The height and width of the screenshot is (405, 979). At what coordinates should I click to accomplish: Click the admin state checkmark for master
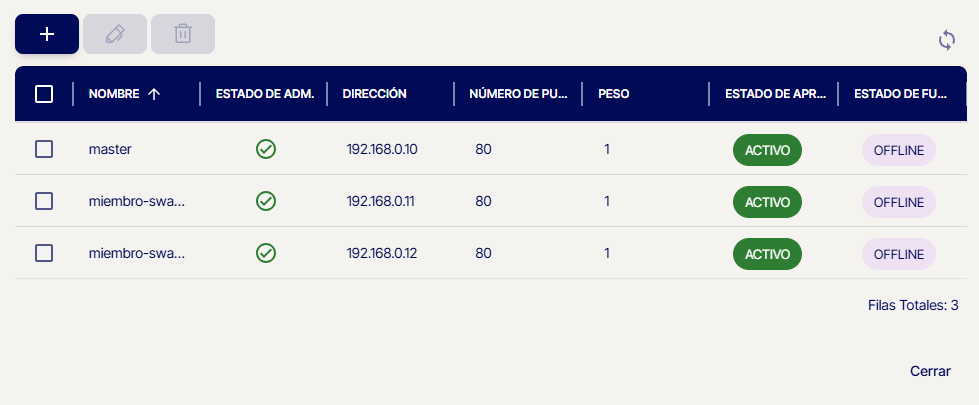click(x=266, y=149)
